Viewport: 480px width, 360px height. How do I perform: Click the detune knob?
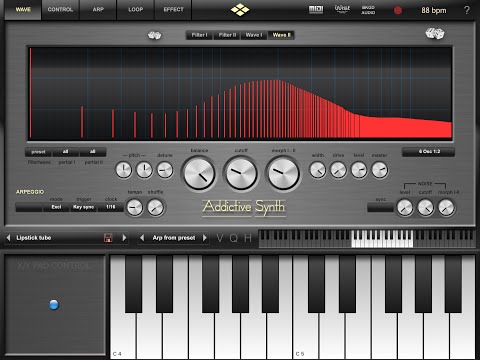pyautogui.click(x=165, y=170)
